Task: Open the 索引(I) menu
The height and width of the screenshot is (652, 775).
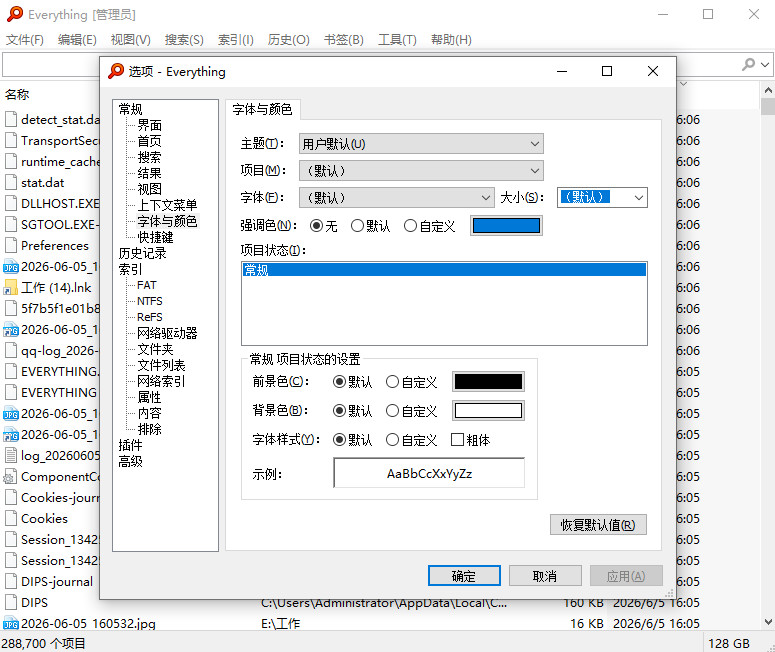Action: coord(236,40)
